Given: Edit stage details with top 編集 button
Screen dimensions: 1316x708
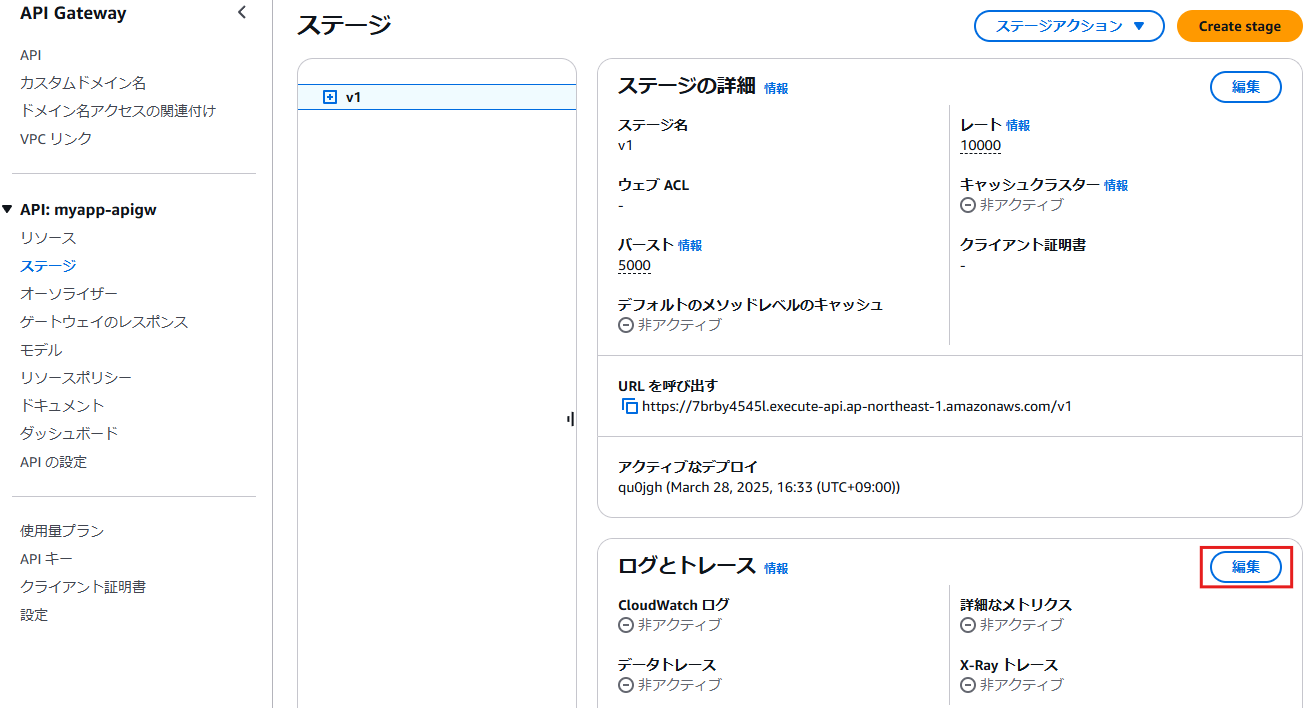Looking at the screenshot, I should [1246, 87].
